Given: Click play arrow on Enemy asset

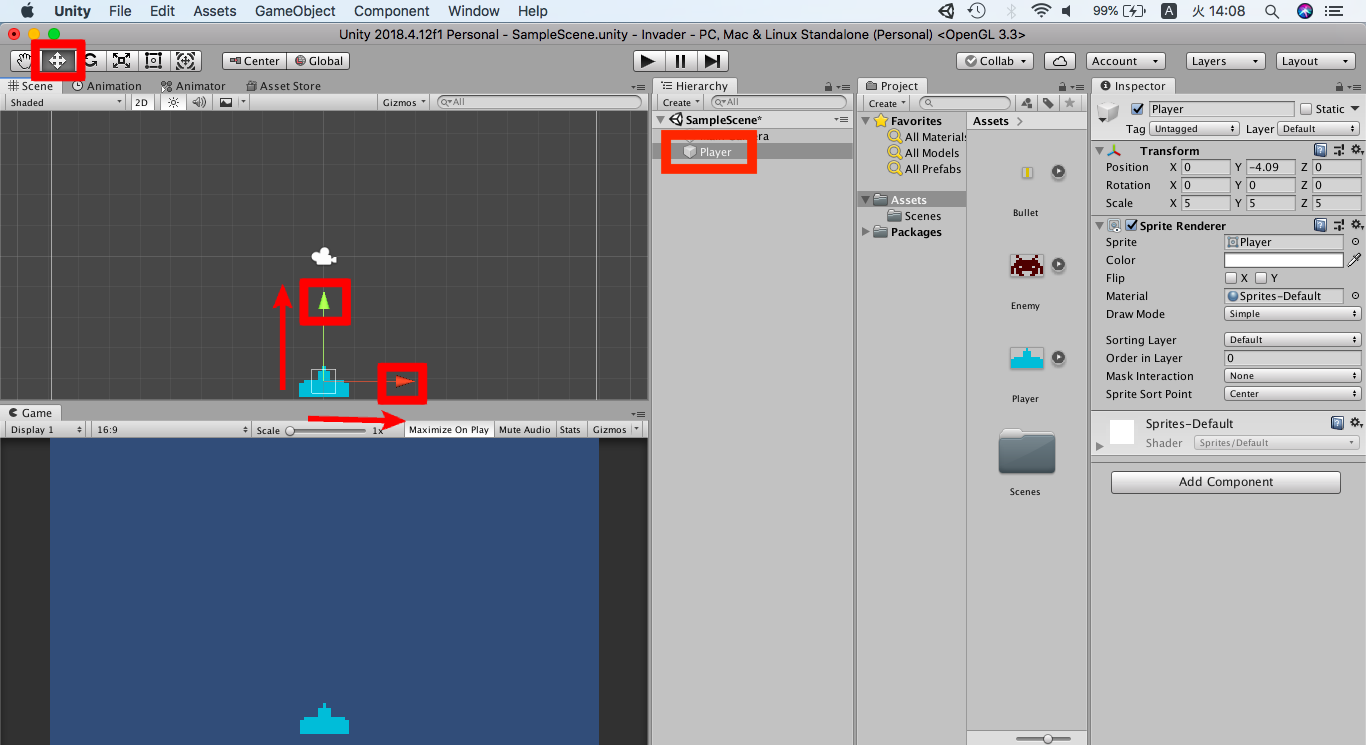Looking at the screenshot, I should point(1058,265).
